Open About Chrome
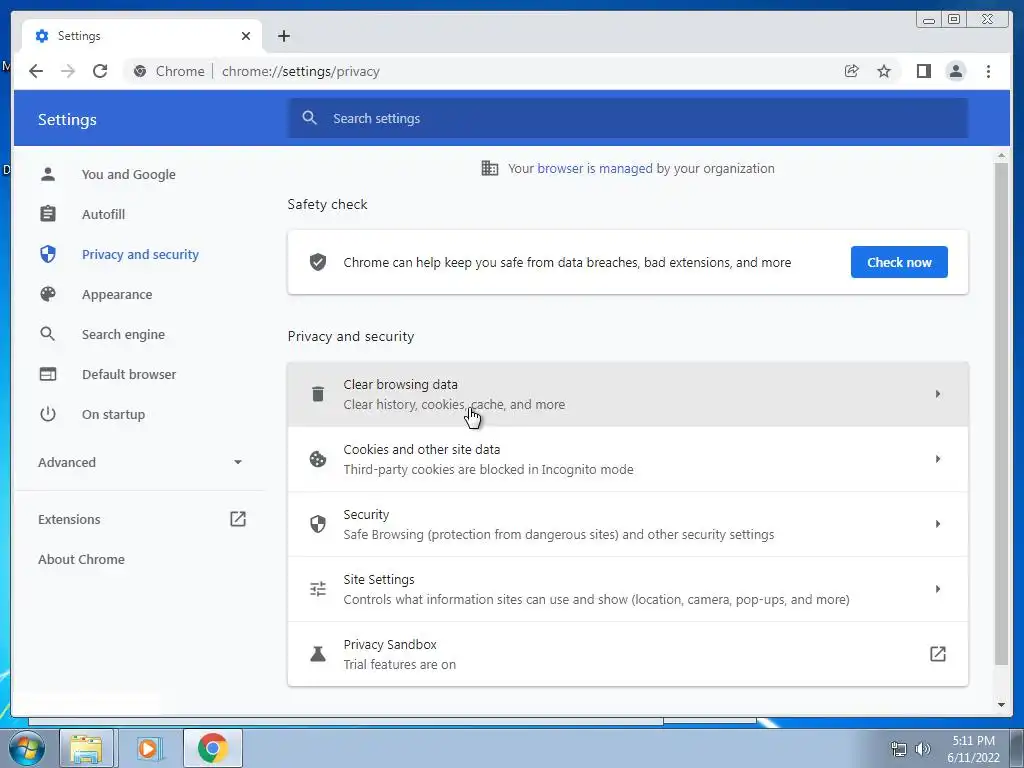 pos(81,559)
